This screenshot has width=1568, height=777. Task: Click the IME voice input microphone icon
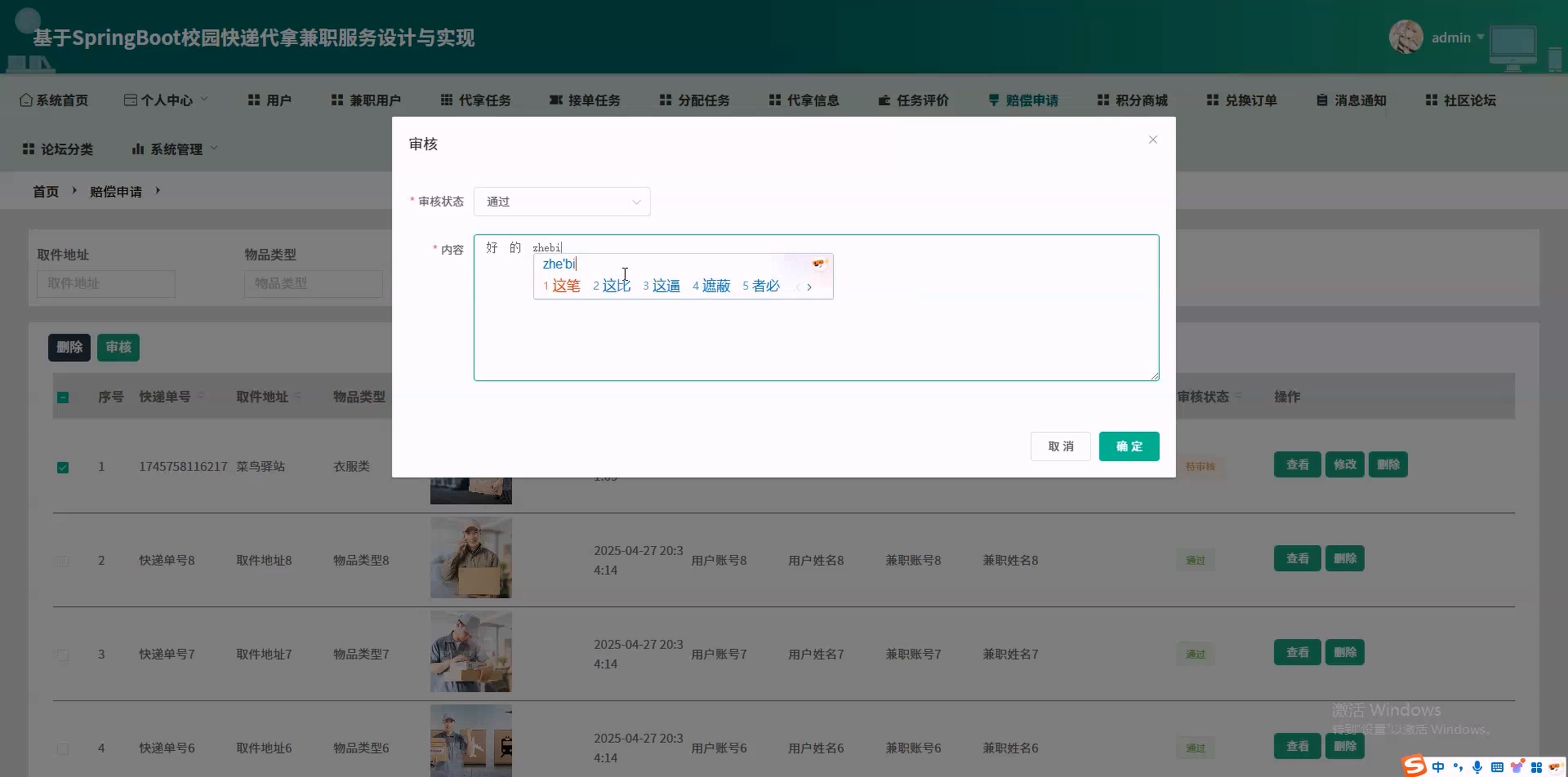click(x=1477, y=767)
